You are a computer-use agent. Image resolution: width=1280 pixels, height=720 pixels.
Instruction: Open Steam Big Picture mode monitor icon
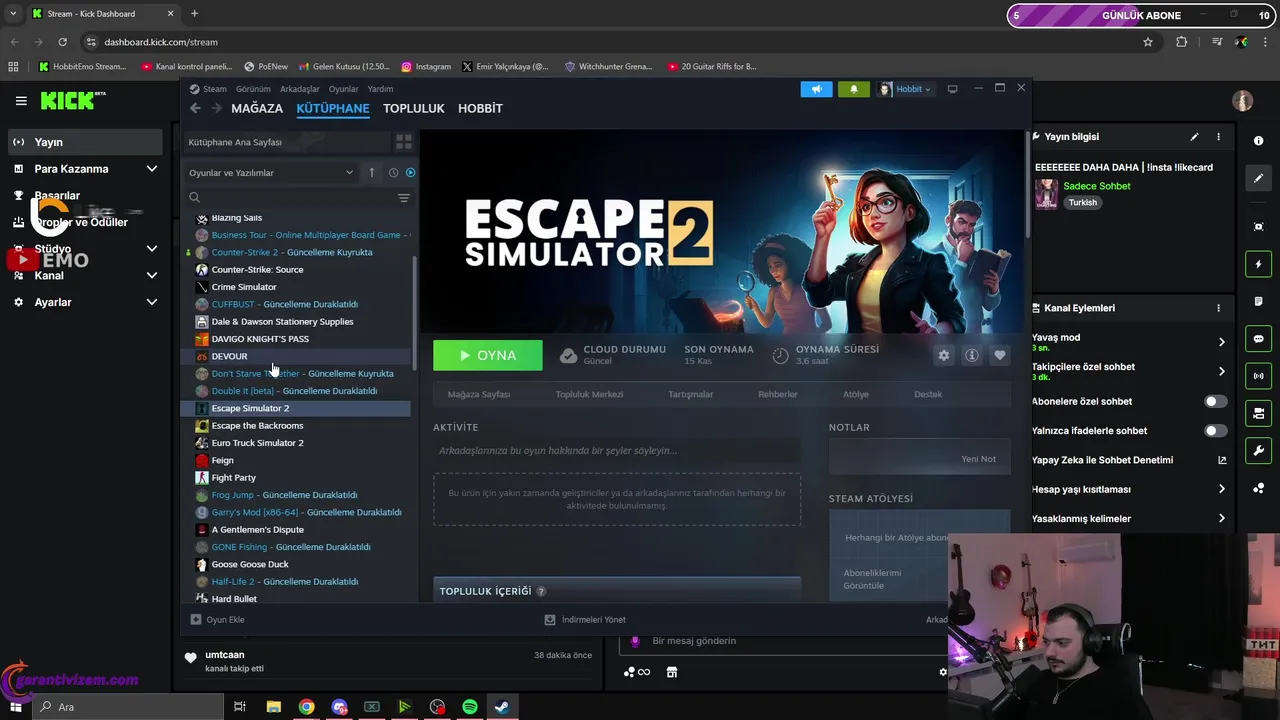952,89
